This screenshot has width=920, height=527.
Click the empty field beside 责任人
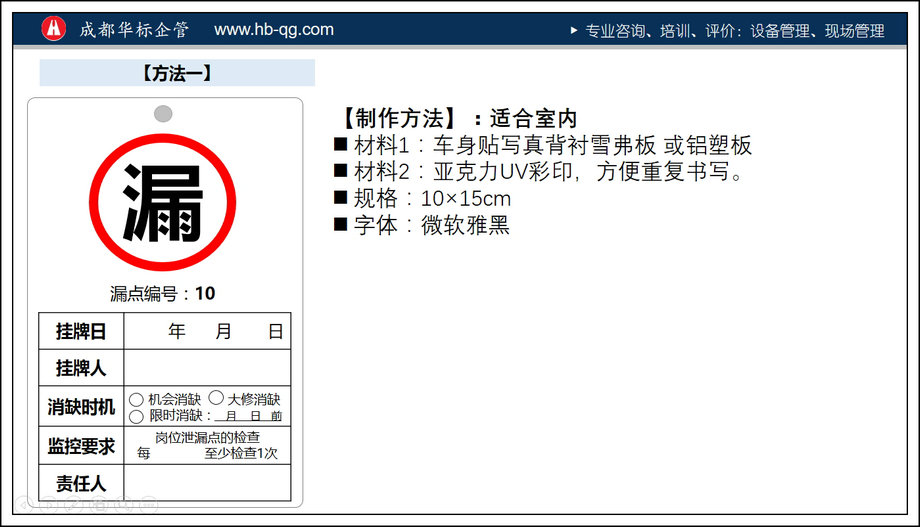tap(207, 483)
